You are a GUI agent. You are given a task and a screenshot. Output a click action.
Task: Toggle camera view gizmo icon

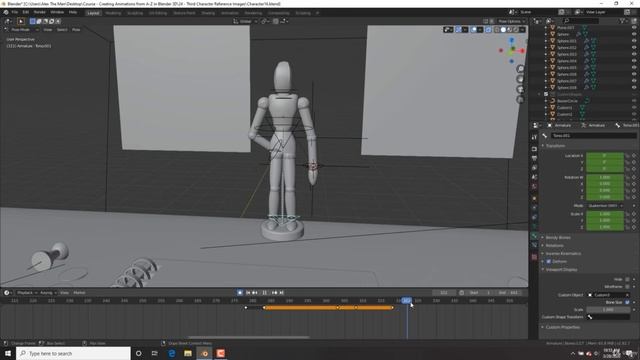[520, 89]
